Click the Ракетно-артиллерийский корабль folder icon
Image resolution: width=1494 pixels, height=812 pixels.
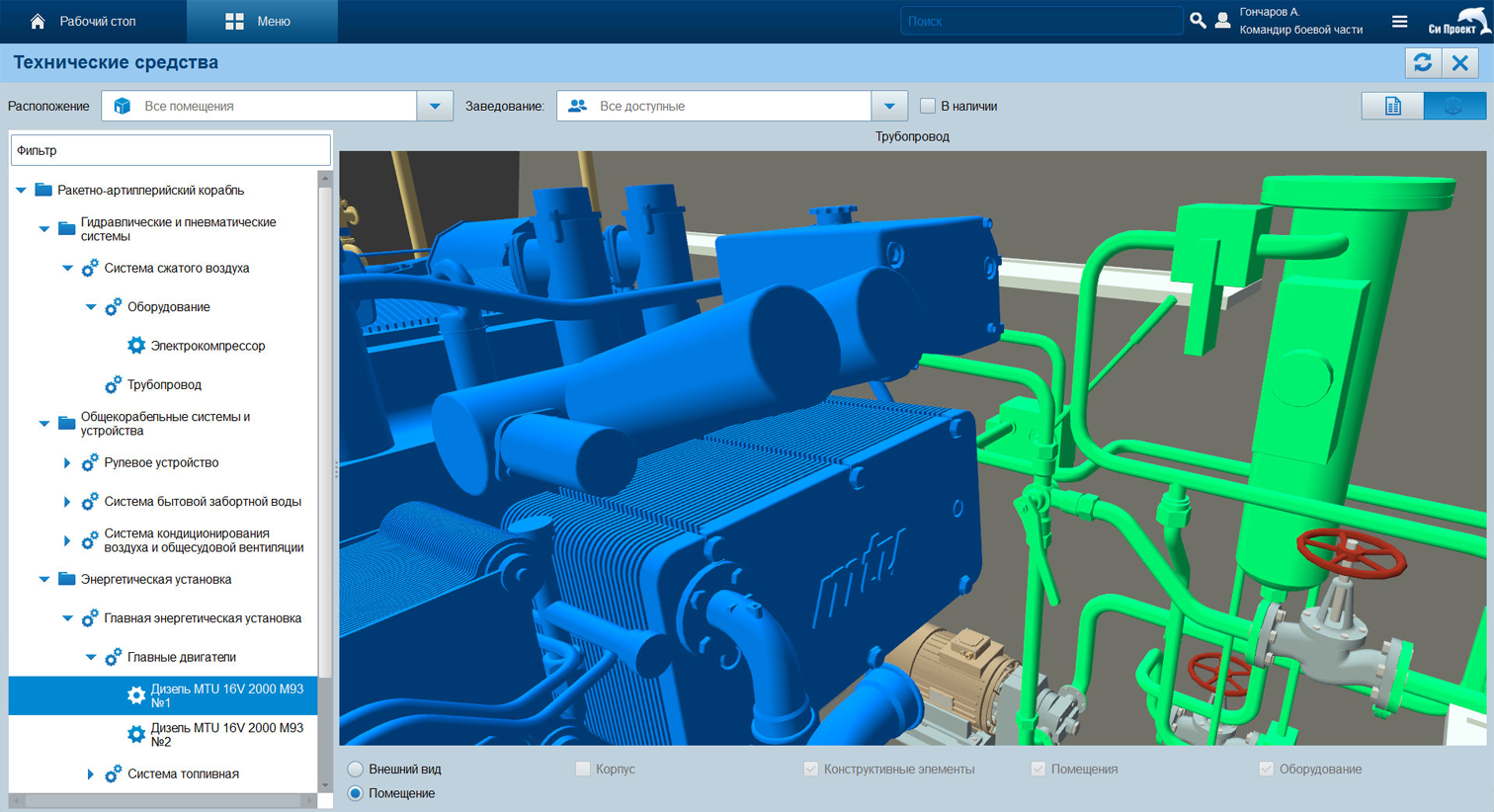pyautogui.click(x=43, y=190)
